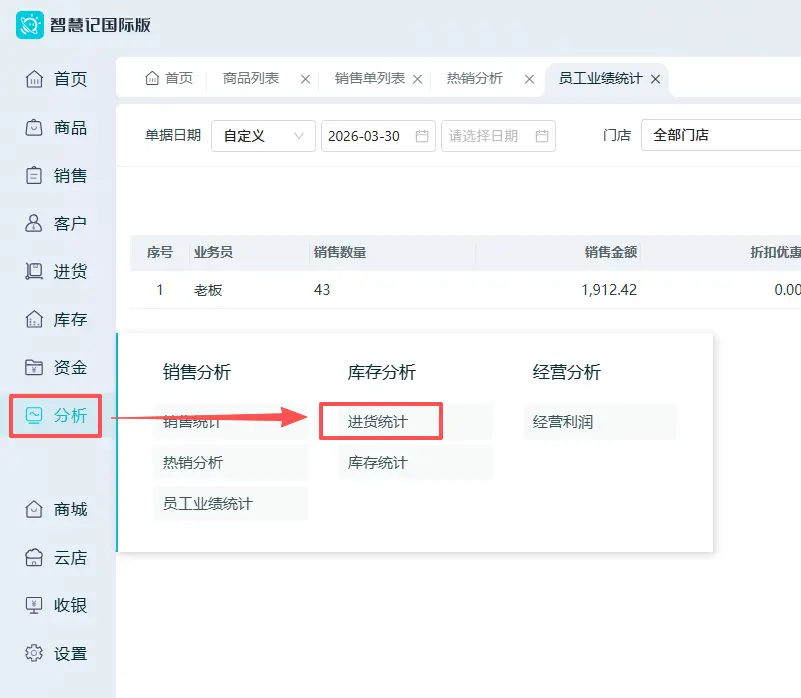Click the 序号 column header
This screenshot has height=698, width=801.
pos(160,252)
